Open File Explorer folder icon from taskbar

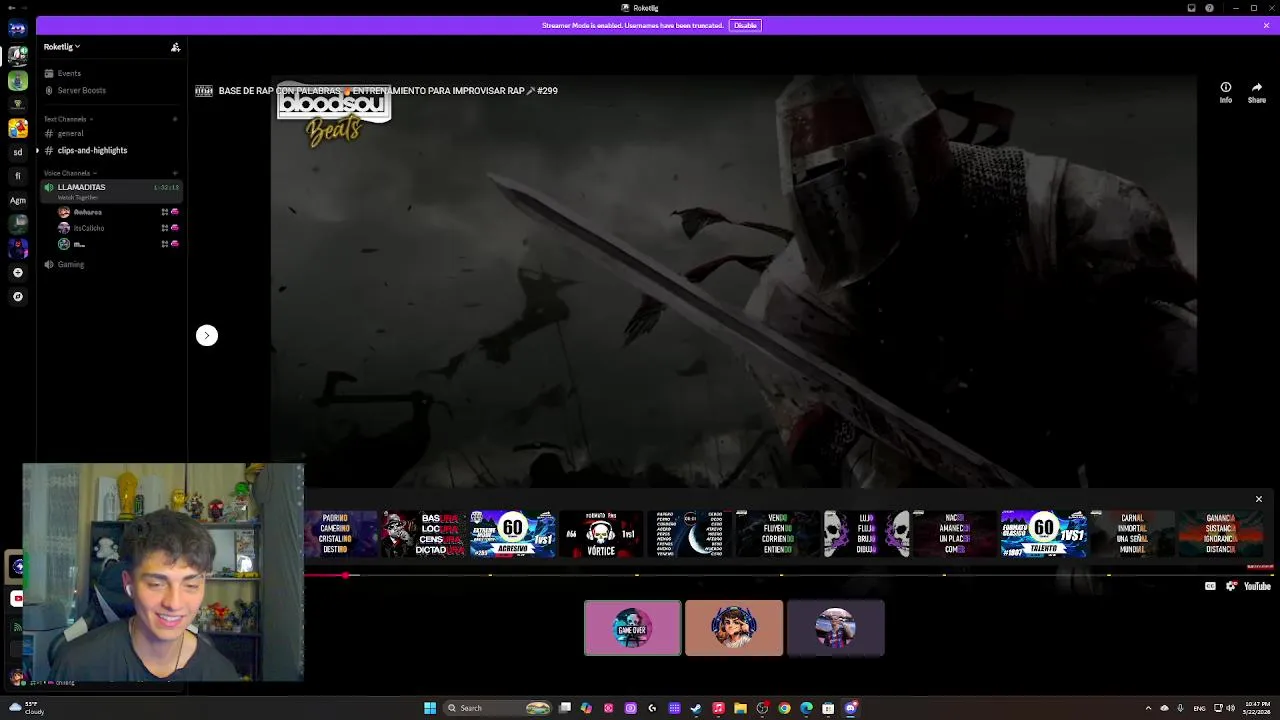[740, 708]
